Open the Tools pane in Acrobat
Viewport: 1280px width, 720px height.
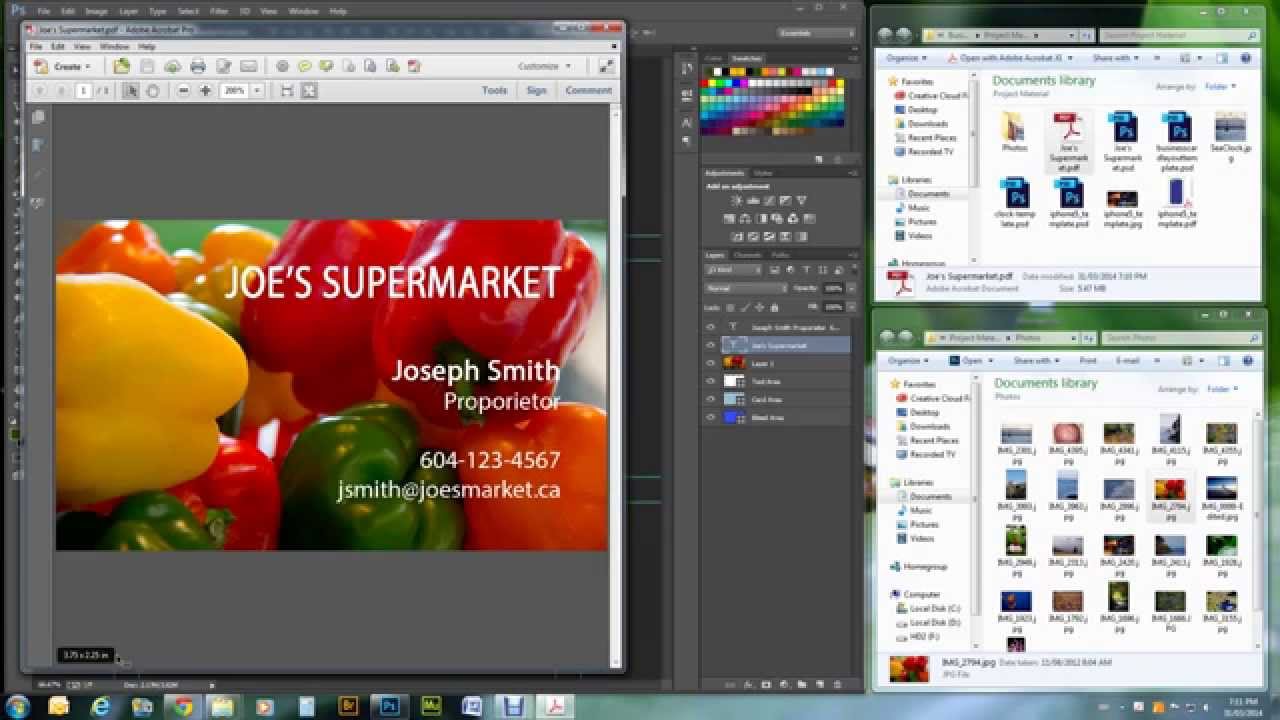(494, 90)
